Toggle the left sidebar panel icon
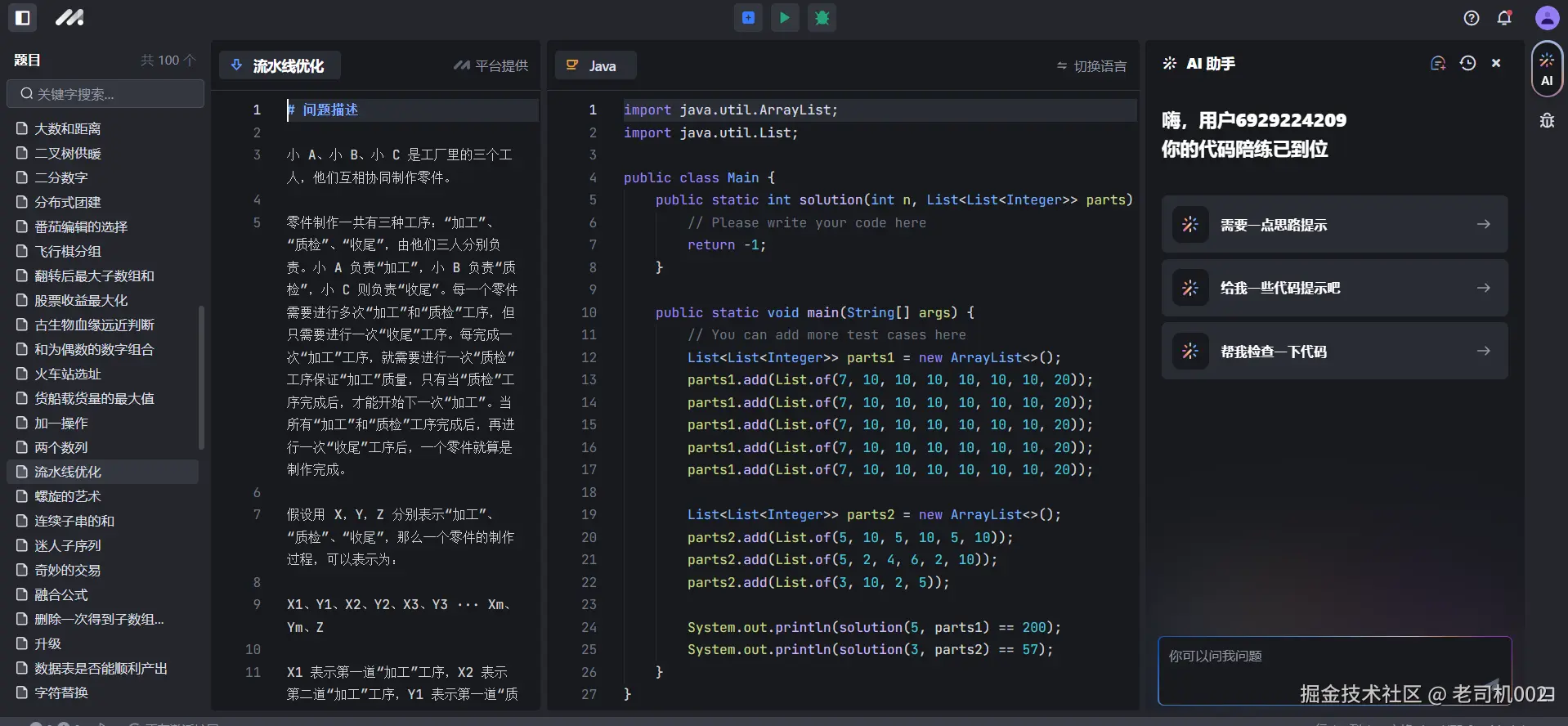 (x=23, y=17)
